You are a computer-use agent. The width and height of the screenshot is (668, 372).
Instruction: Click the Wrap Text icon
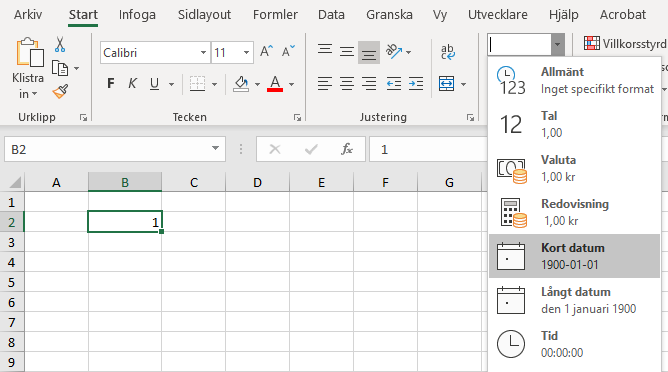[447, 52]
